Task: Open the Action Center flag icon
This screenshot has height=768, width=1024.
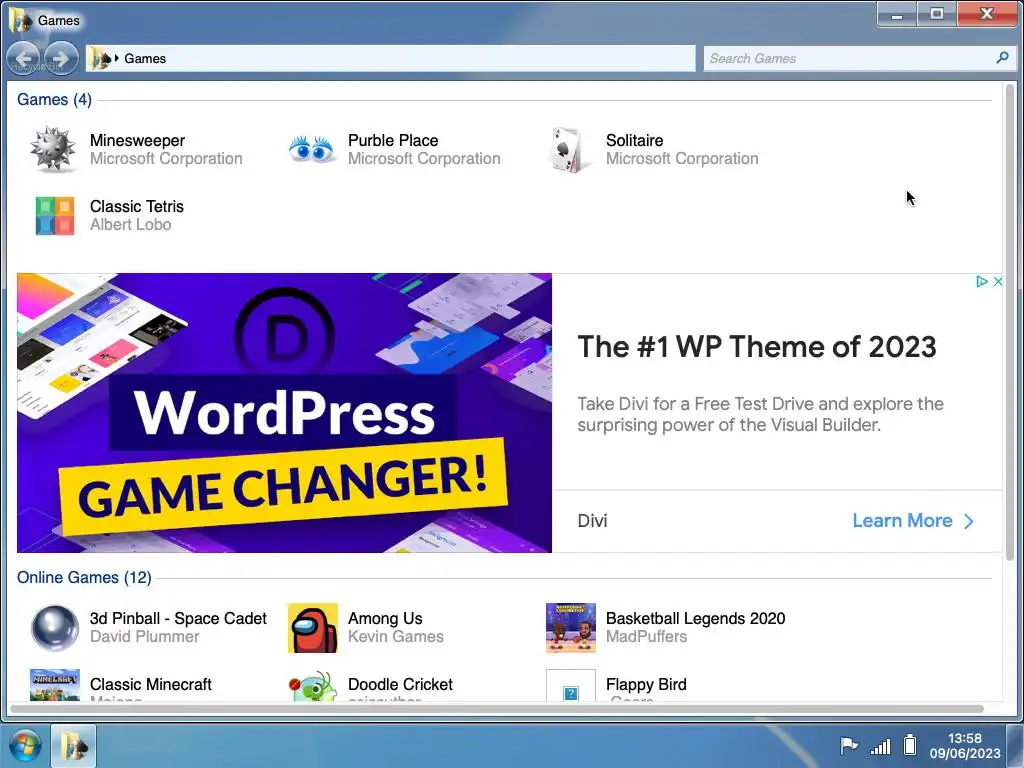Action: tap(848, 745)
